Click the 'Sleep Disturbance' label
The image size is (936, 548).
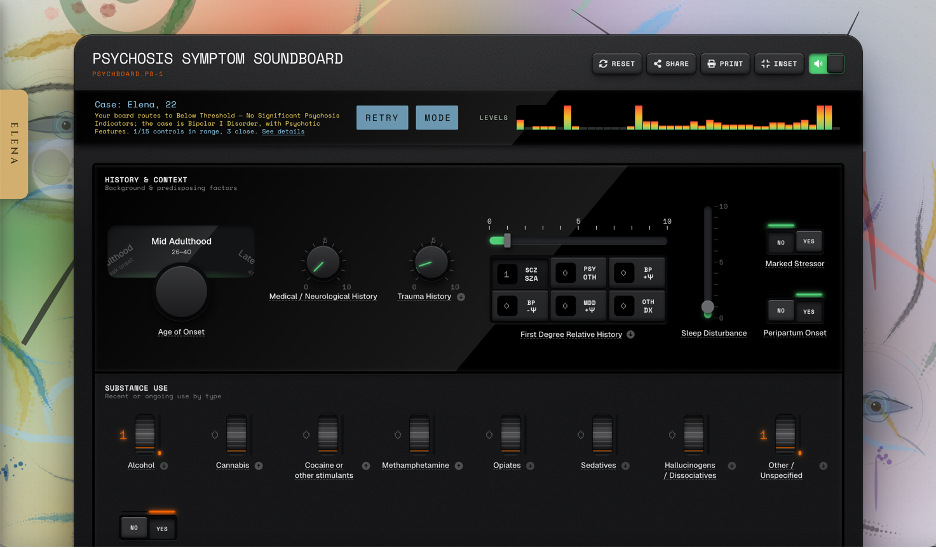point(714,333)
